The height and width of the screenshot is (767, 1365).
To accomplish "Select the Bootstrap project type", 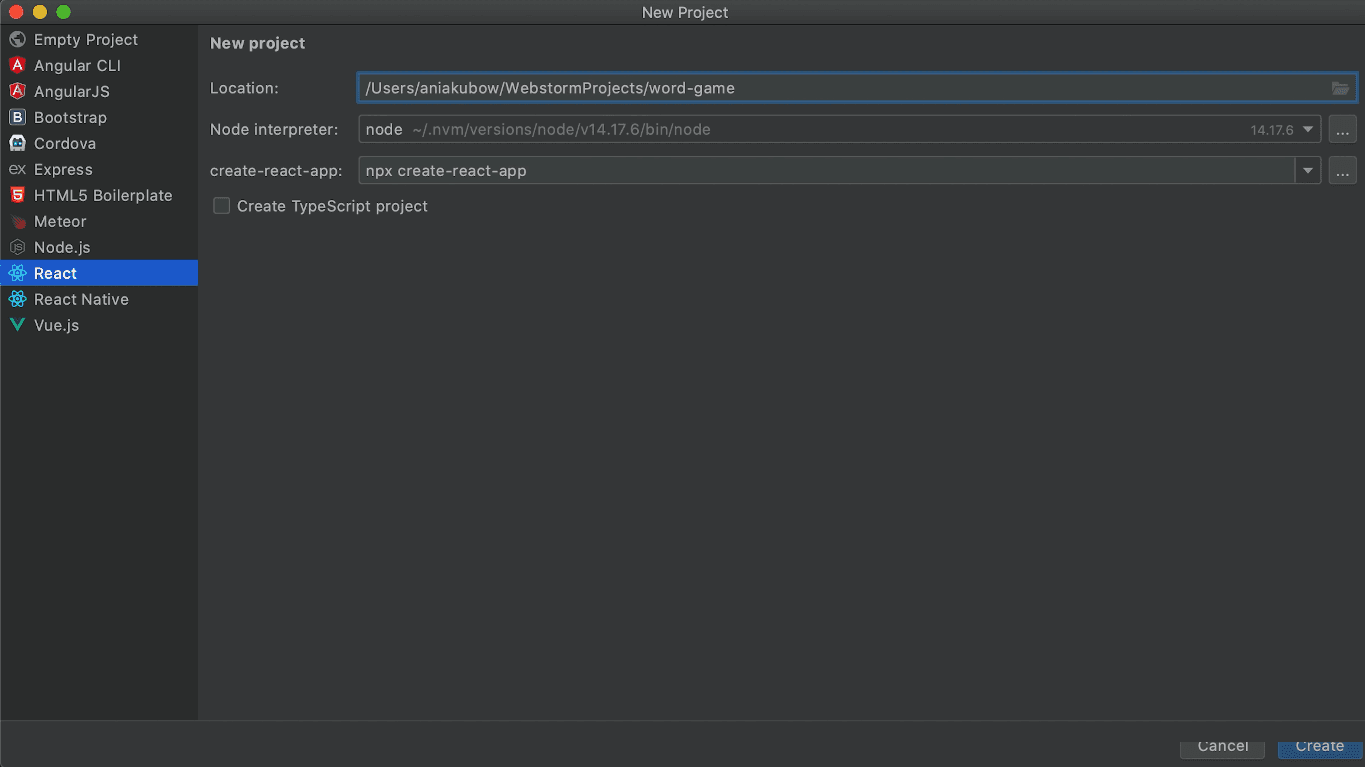I will tap(99, 118).
